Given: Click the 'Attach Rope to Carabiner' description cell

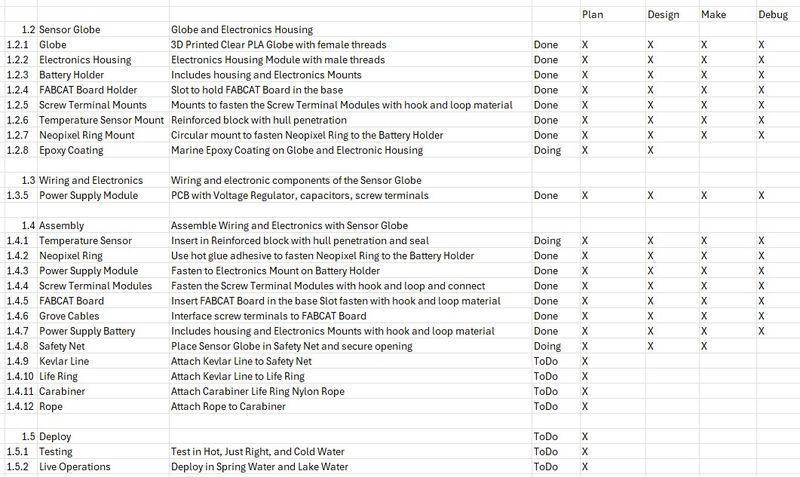Looking at the screenshot, I should pyautogui.click(x=228, y=406).
